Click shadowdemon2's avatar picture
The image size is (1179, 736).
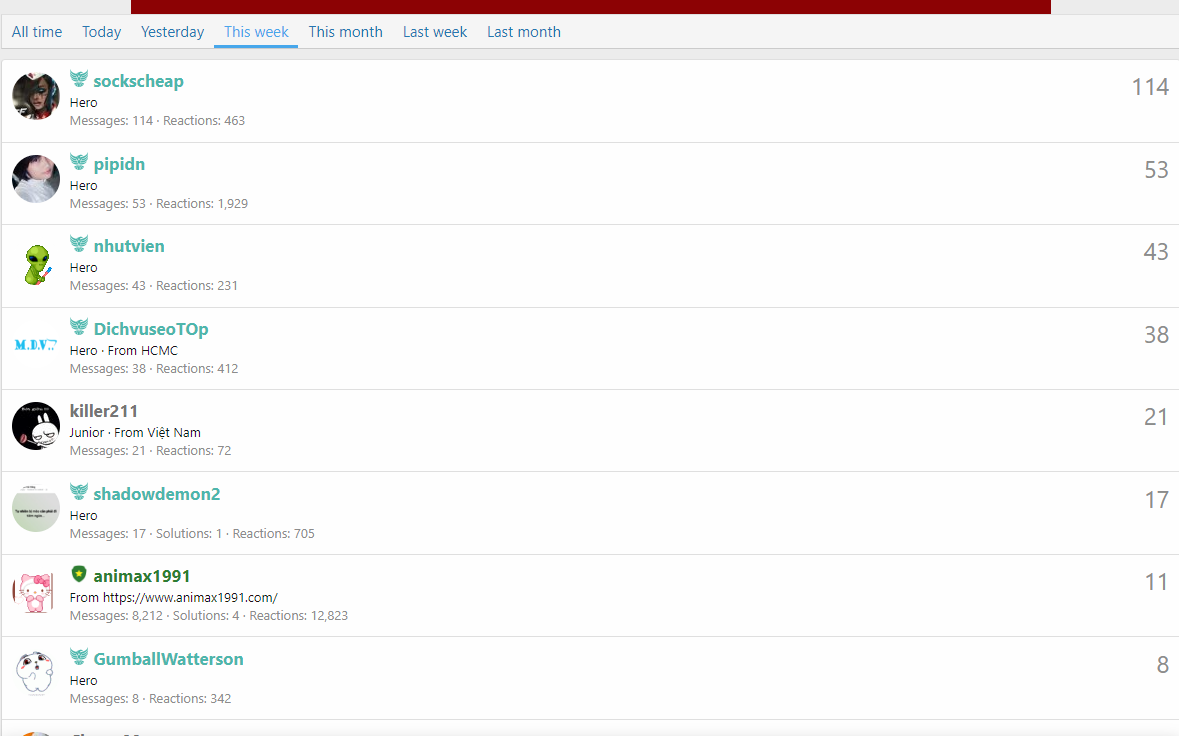(x=36, y=508)
